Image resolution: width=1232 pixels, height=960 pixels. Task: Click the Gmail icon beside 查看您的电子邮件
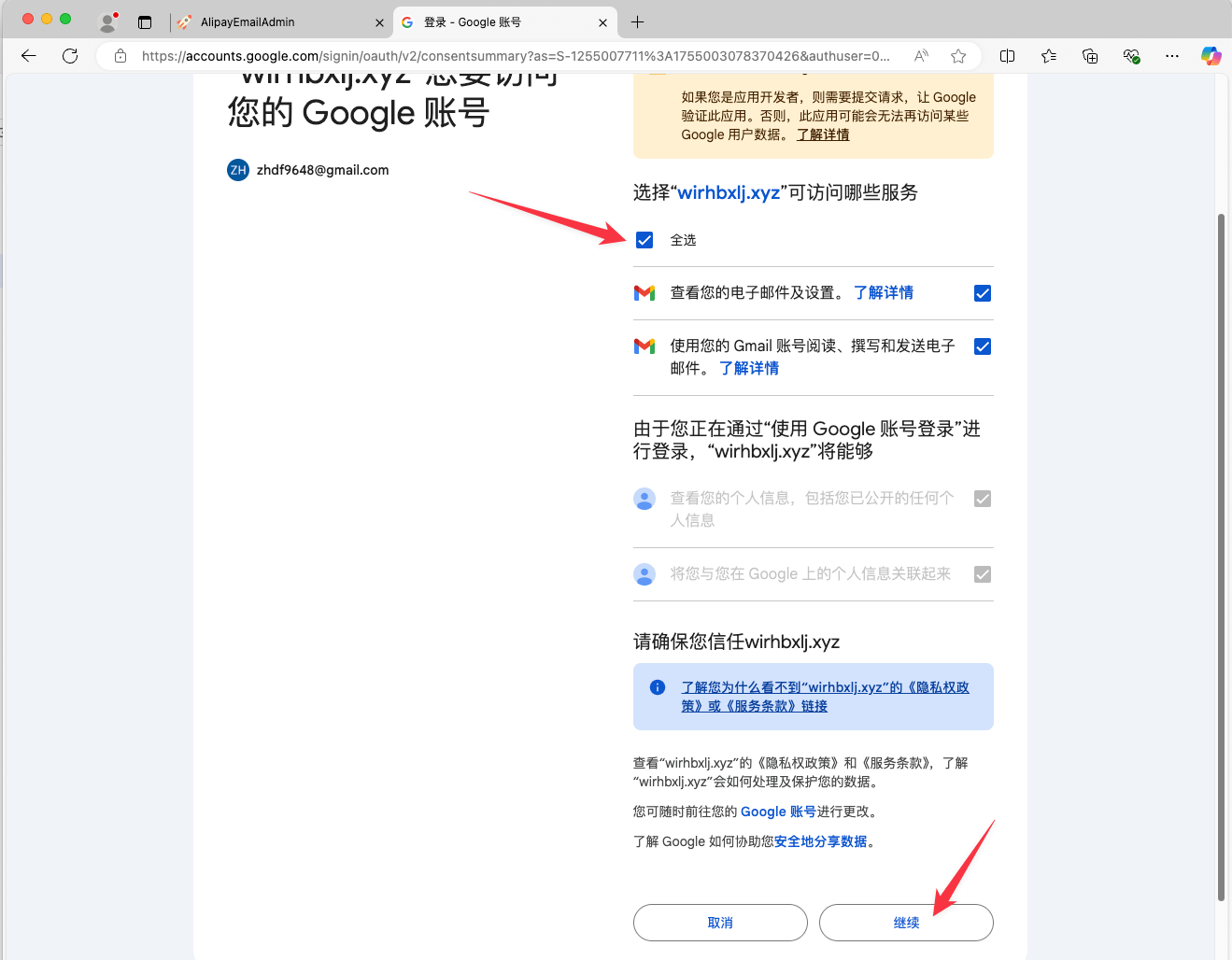click(644, 293)
